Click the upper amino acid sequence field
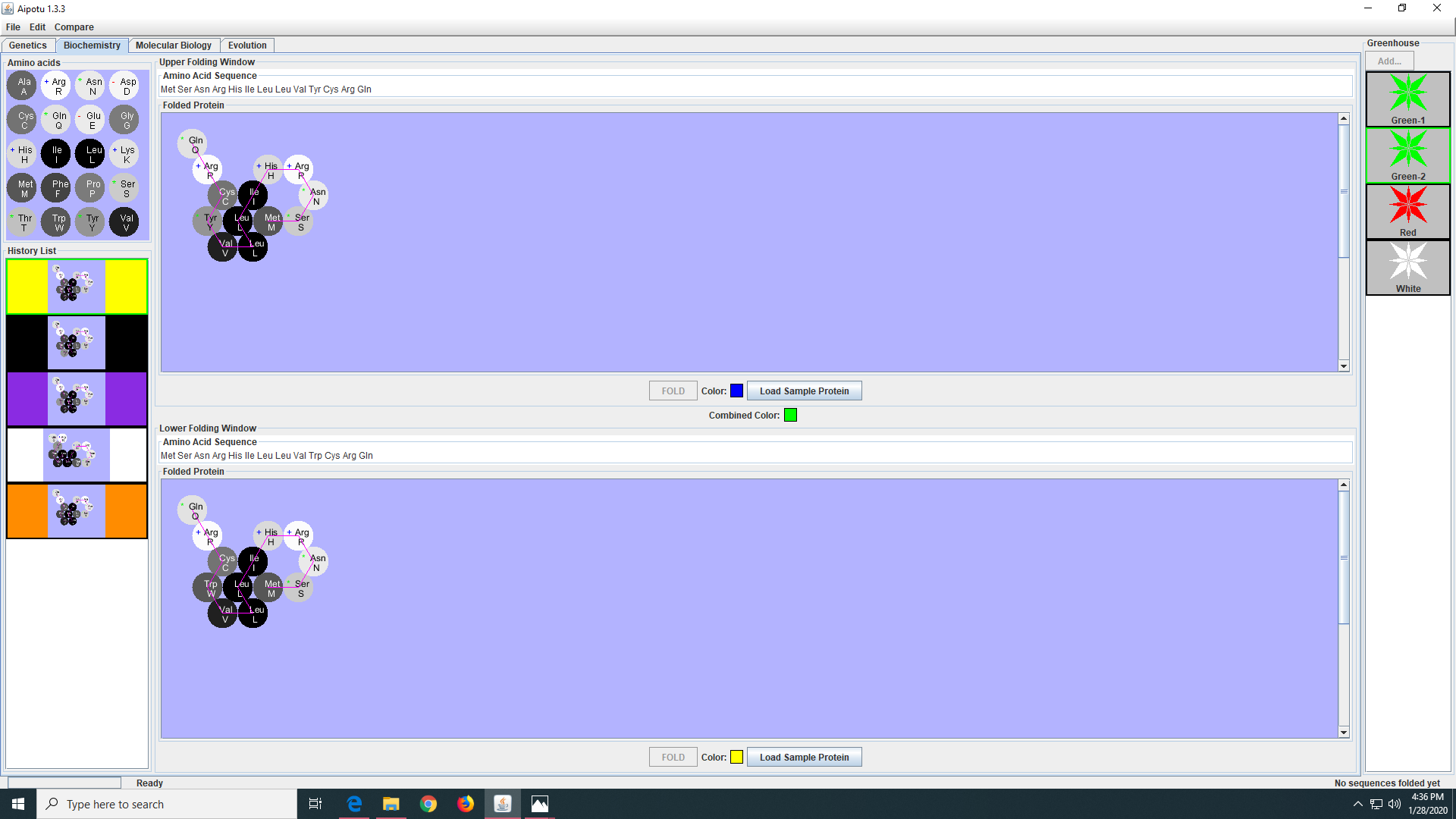 coord(755,89)
